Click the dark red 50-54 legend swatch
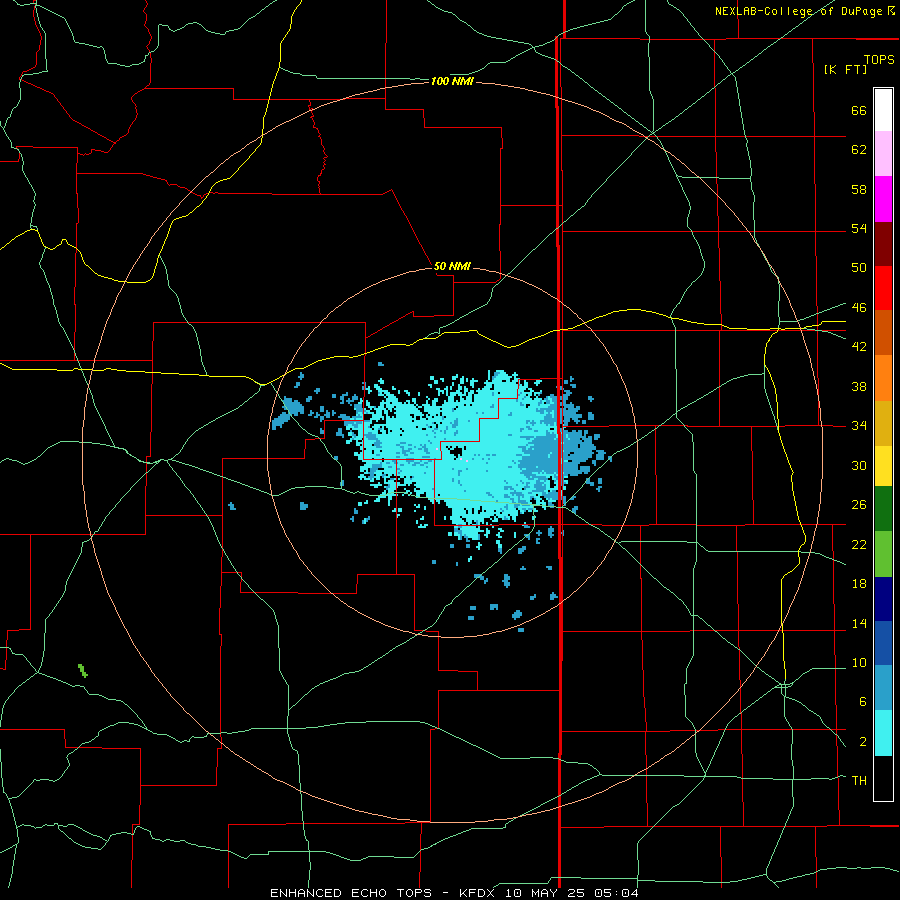 click(x=883, y=244)
